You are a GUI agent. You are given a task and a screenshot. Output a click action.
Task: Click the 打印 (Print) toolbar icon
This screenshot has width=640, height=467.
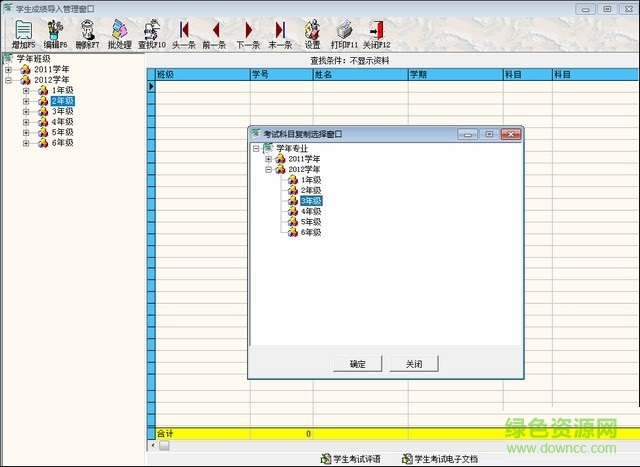click(344, 33)
